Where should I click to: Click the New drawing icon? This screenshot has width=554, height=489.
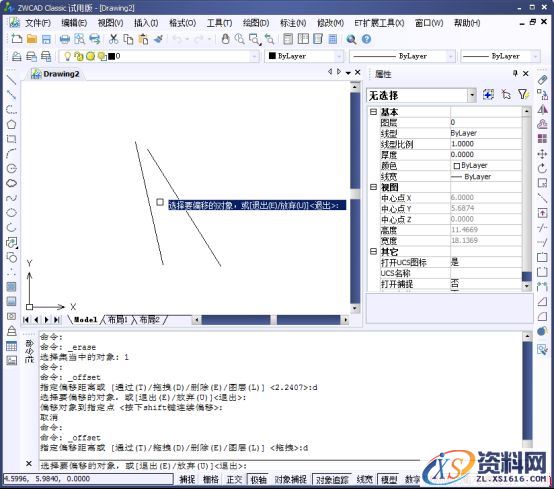tap(16, 39)
